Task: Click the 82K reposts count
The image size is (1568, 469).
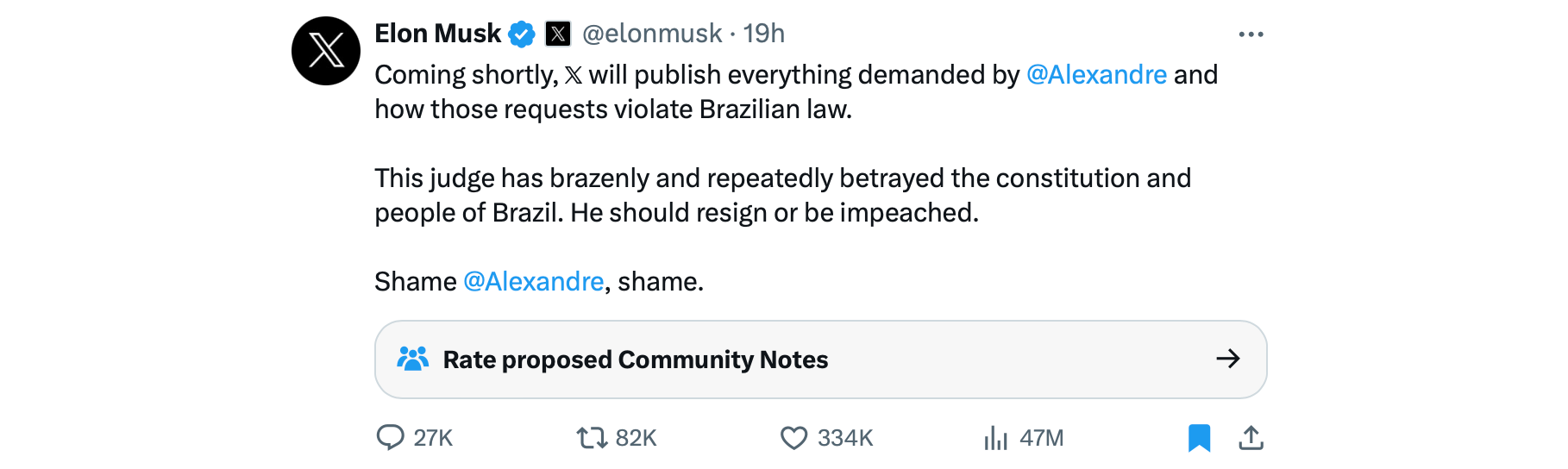Action: click(637, 438)
